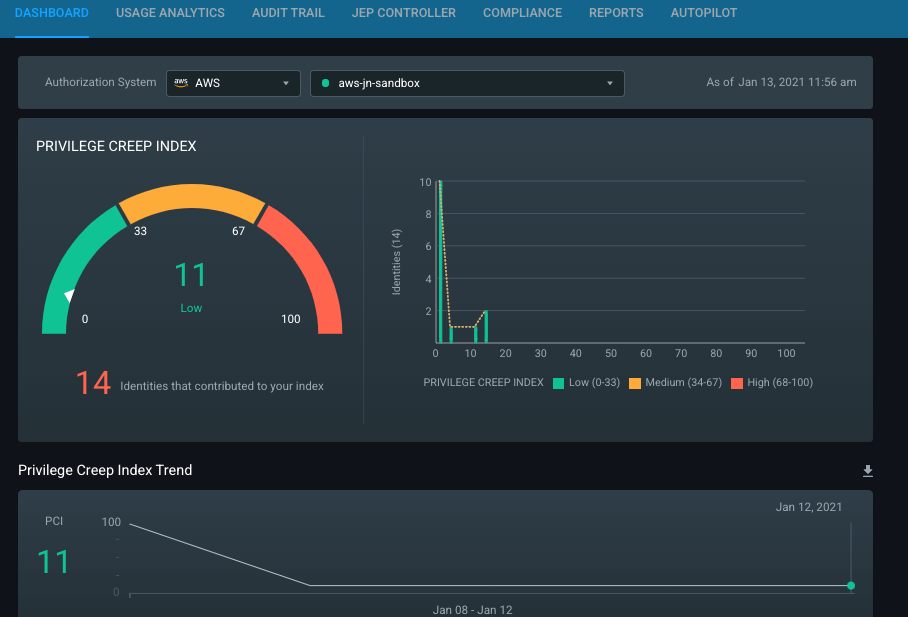The image size is (908, 617).
Task: Go to the JEP Controller tab
Action: (403, 13)
